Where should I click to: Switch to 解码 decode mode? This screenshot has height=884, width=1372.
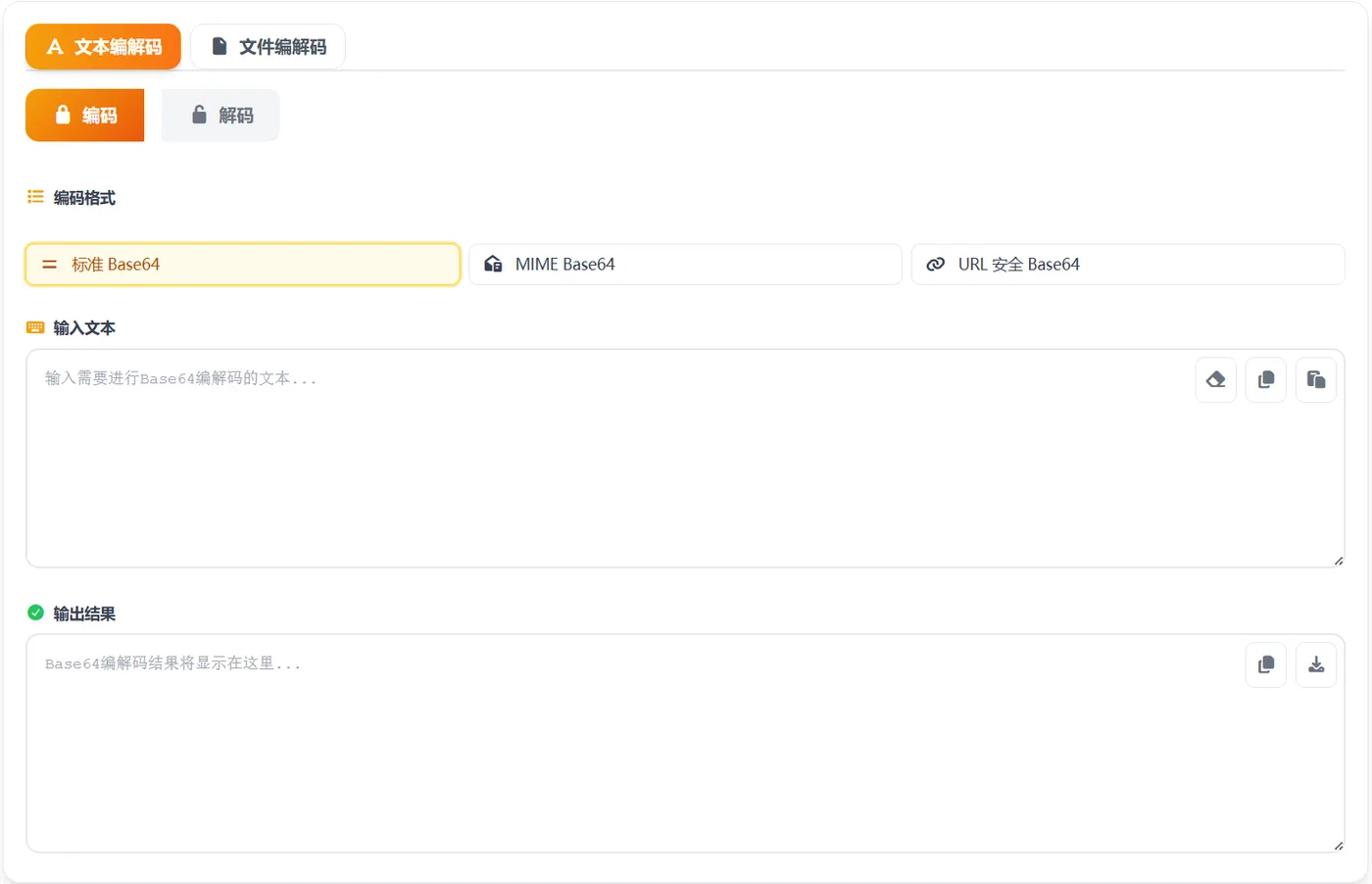(220, 116)
